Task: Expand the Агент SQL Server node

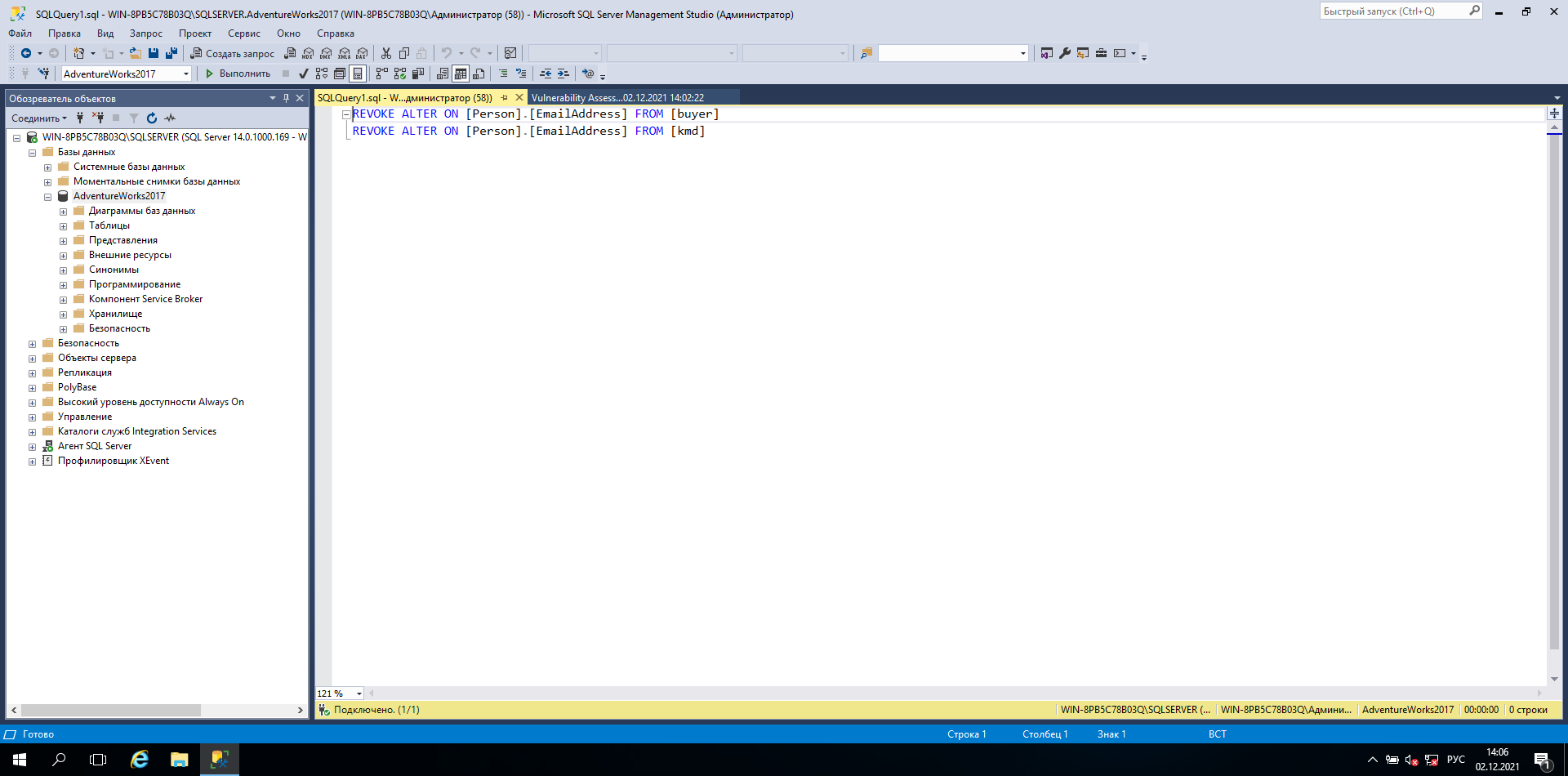Action: 32,447
